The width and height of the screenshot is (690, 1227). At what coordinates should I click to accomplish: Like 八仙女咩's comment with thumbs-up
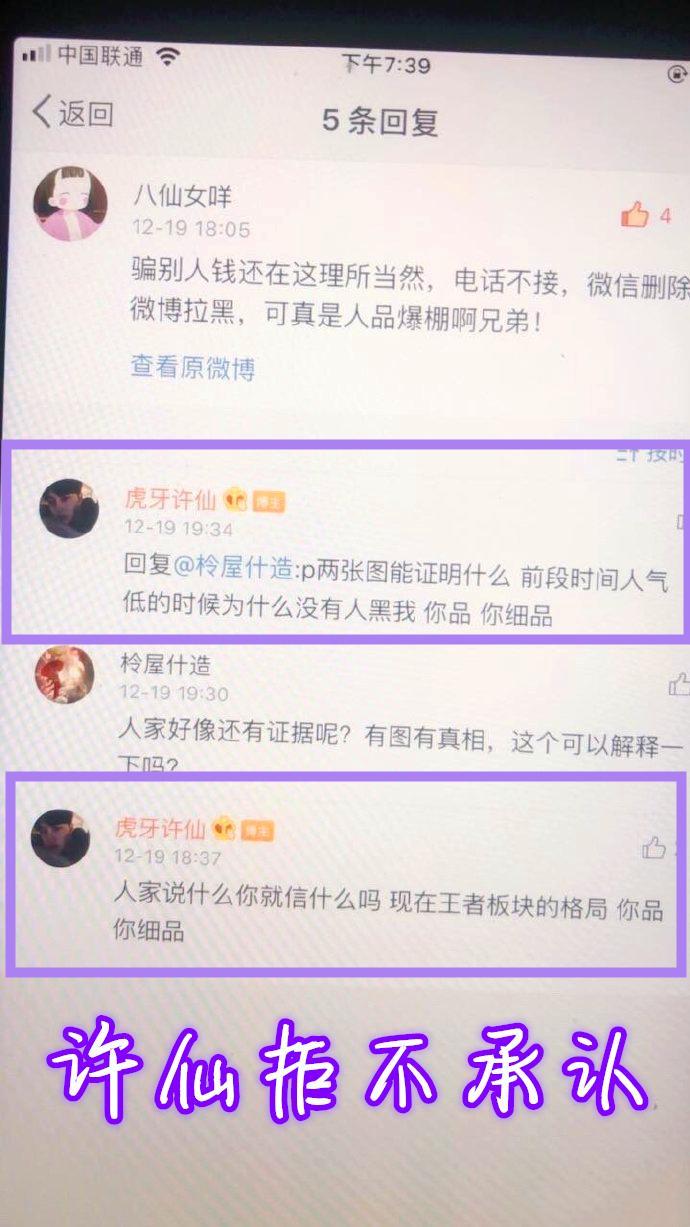(635, 214)
